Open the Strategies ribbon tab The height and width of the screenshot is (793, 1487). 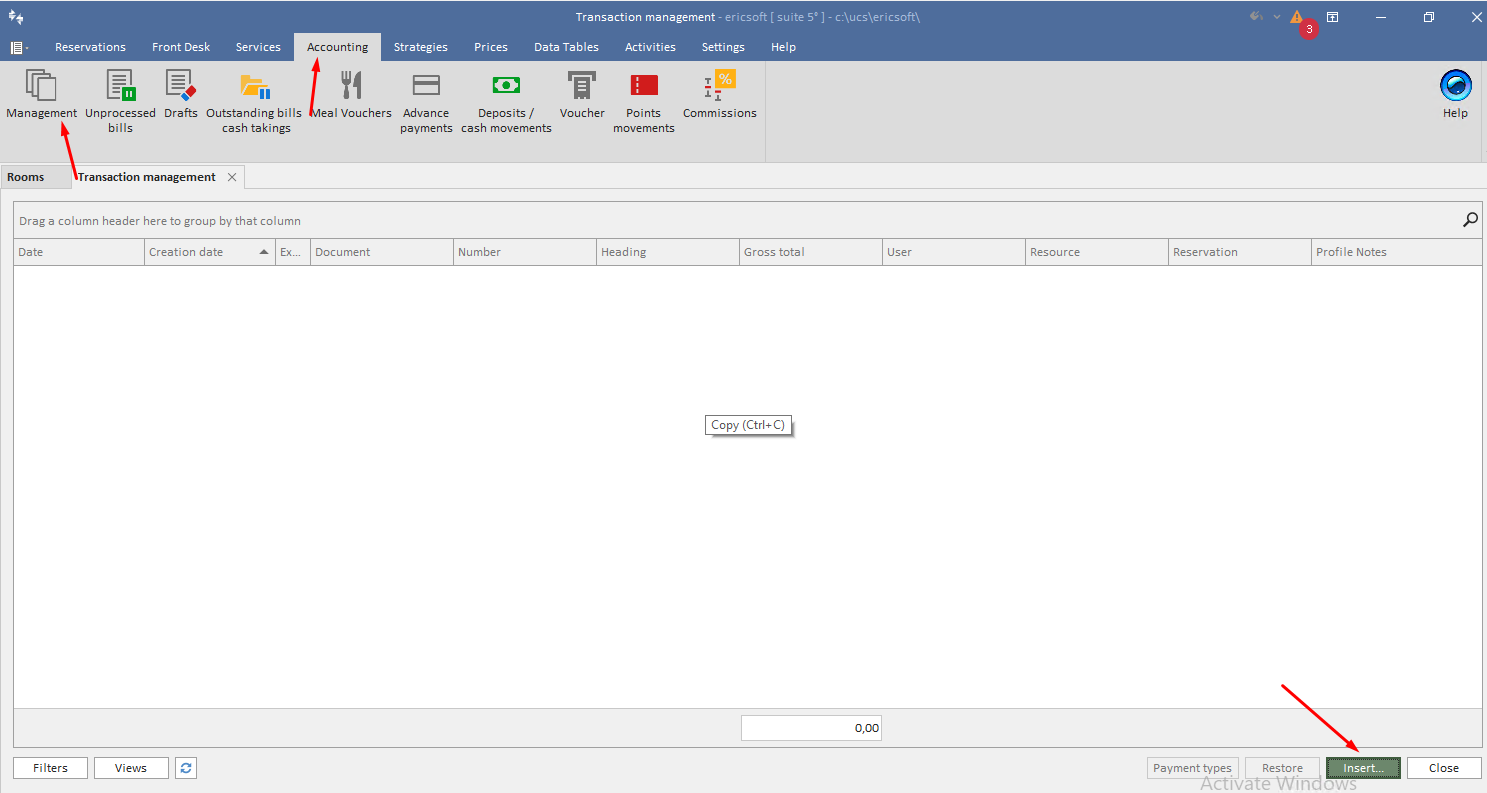pos(420,47)
